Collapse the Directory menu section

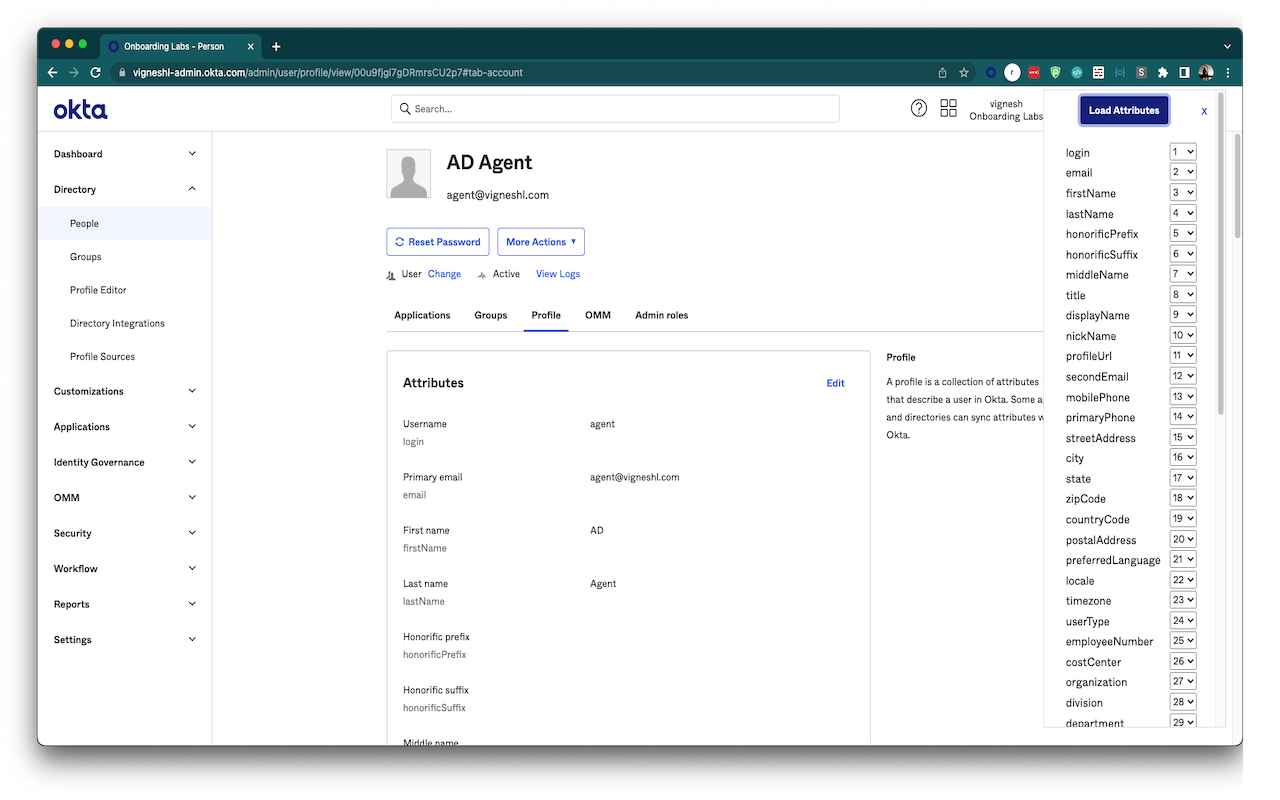125,189
